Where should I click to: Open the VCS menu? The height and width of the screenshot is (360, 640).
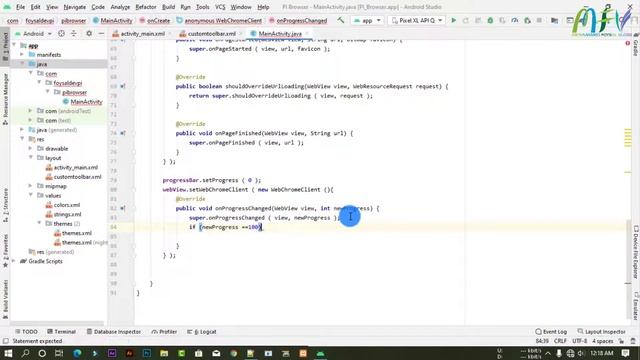(x=220, y=7)
